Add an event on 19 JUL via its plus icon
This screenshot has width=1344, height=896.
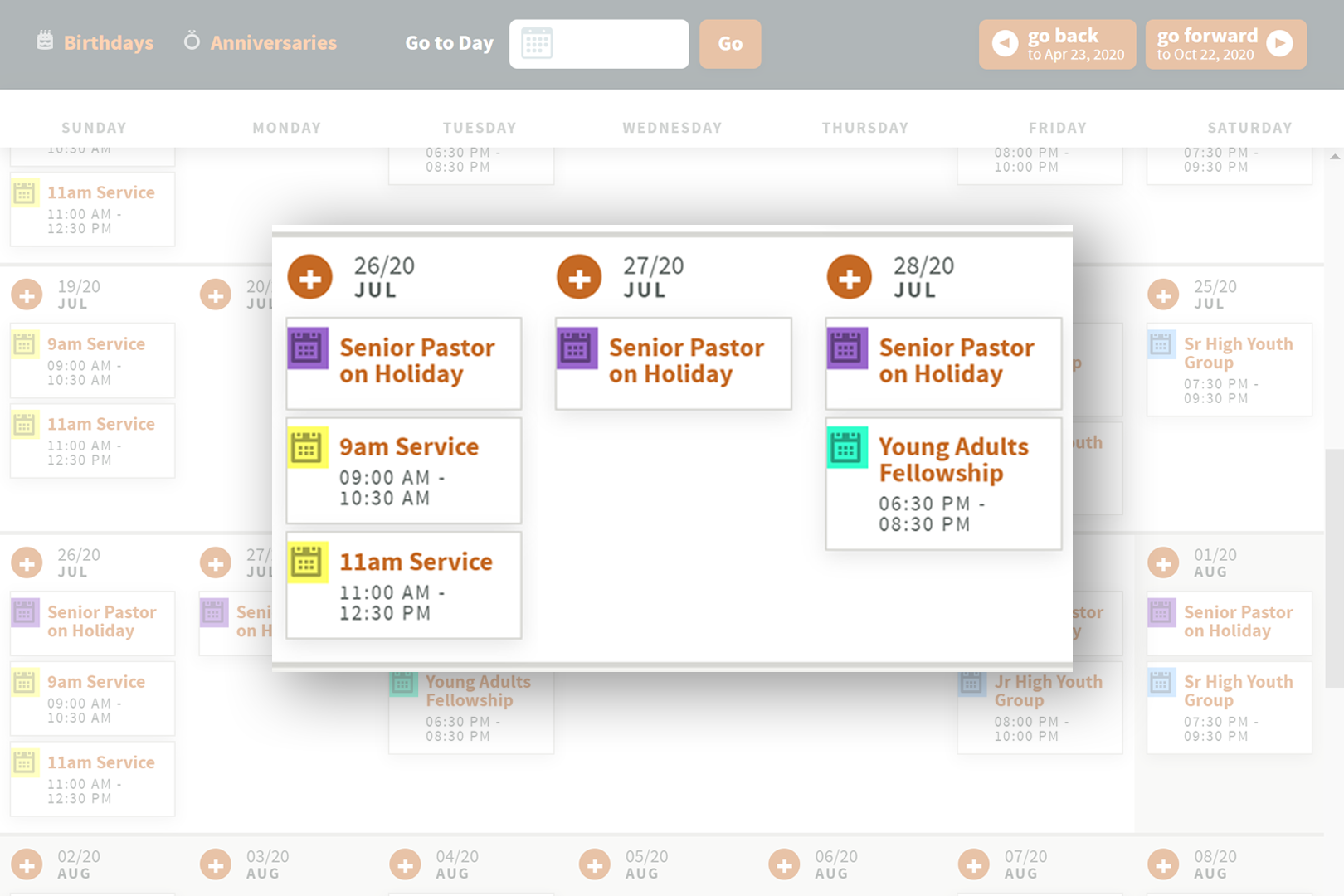tap(27, 295)
